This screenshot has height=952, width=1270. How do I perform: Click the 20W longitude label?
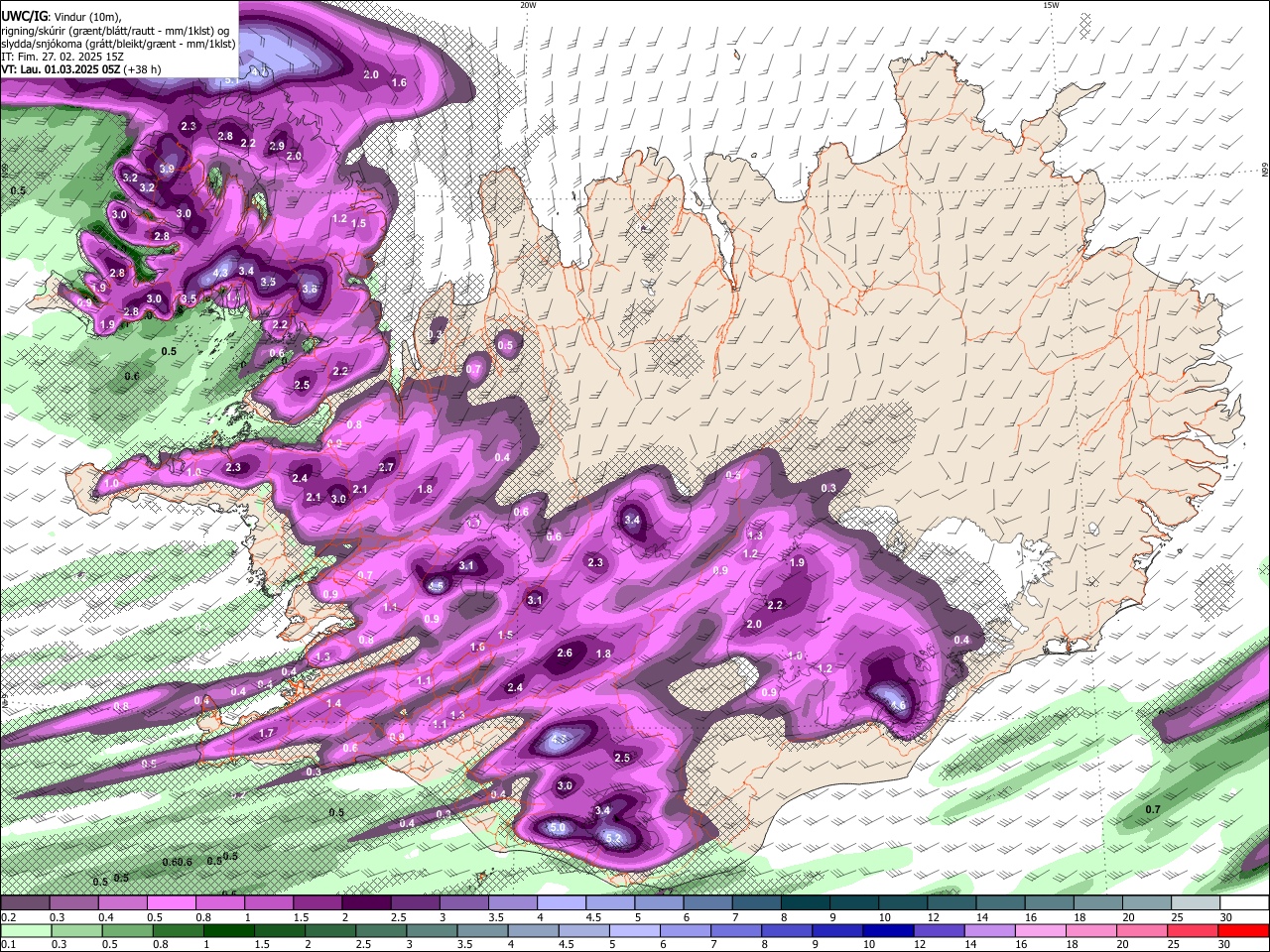[x=528, y=5]
